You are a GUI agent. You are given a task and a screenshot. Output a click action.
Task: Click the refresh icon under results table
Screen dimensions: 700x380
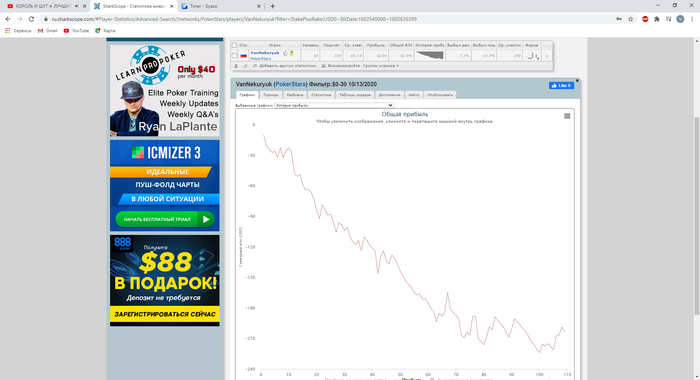[x=245, y=66]
